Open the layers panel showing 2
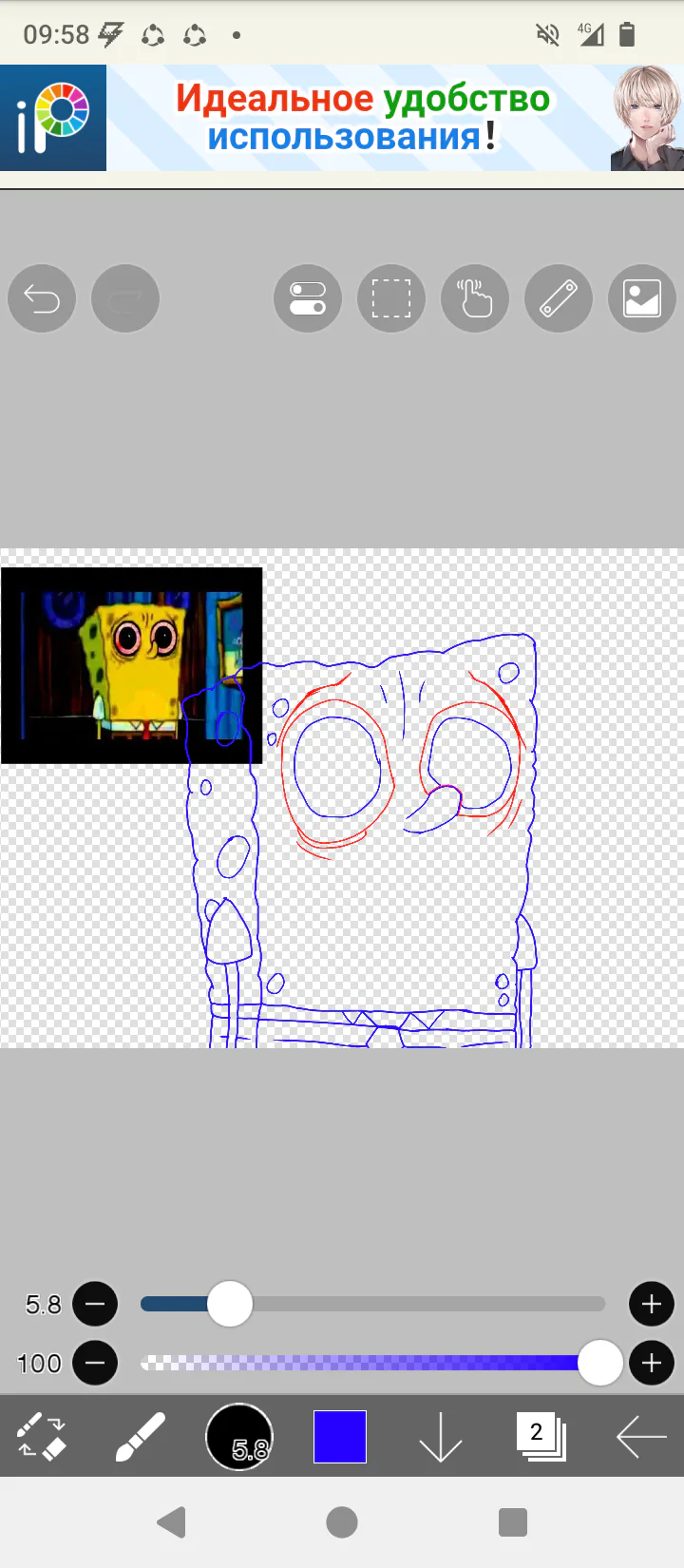Screen dimensions: 684x1568 click(x=541, y=1436)
